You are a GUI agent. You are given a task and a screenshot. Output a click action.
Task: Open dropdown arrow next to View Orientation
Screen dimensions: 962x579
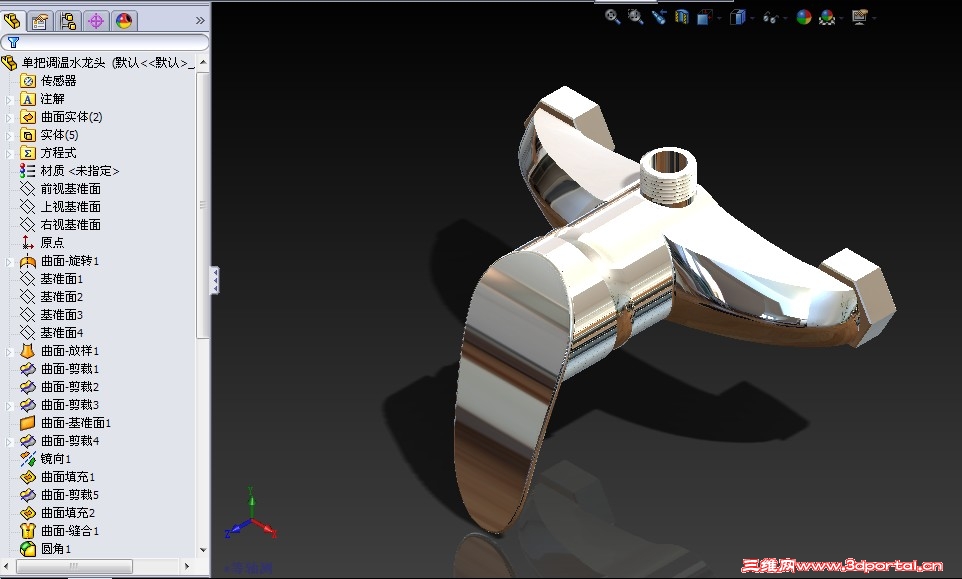pos(719,18)
